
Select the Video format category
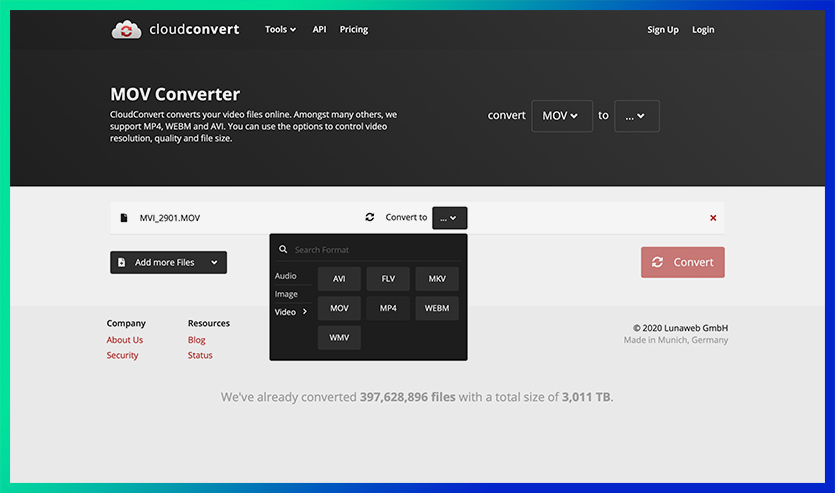pyautogui.click(x=286, y=312)
